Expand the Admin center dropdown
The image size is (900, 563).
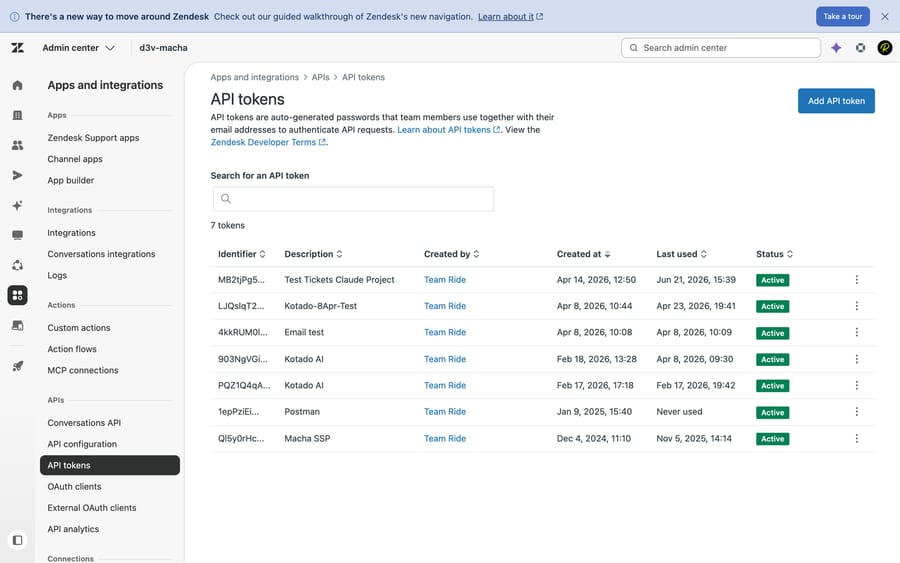click(x=79, y=48)
